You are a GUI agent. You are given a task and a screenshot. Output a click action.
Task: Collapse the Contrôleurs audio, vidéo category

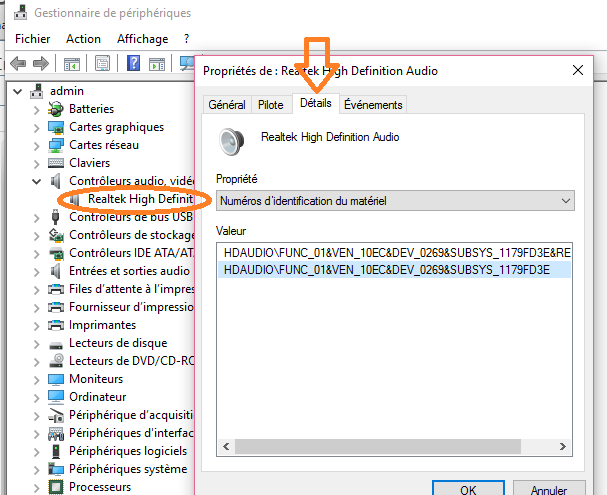(x=36, y=181)
